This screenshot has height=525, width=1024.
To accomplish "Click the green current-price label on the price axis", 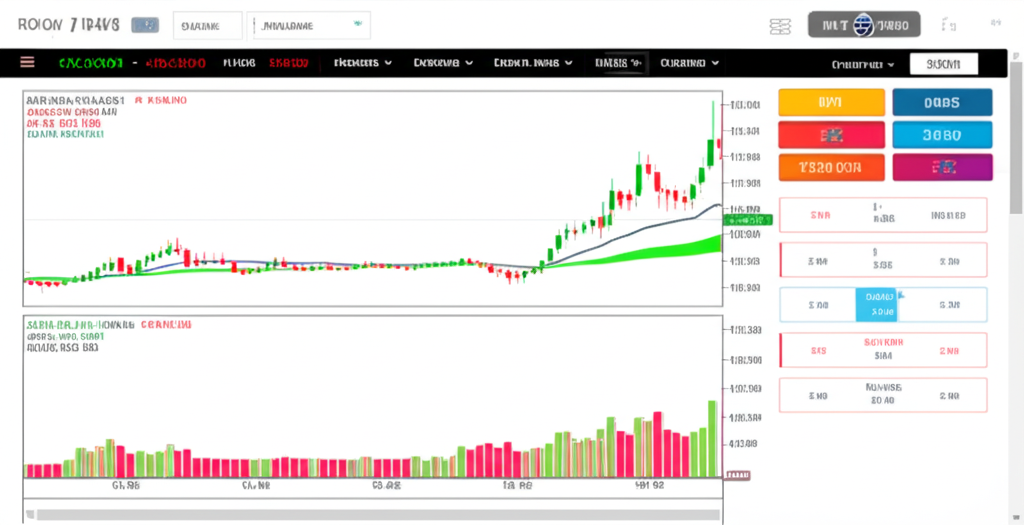I will 750,218.
